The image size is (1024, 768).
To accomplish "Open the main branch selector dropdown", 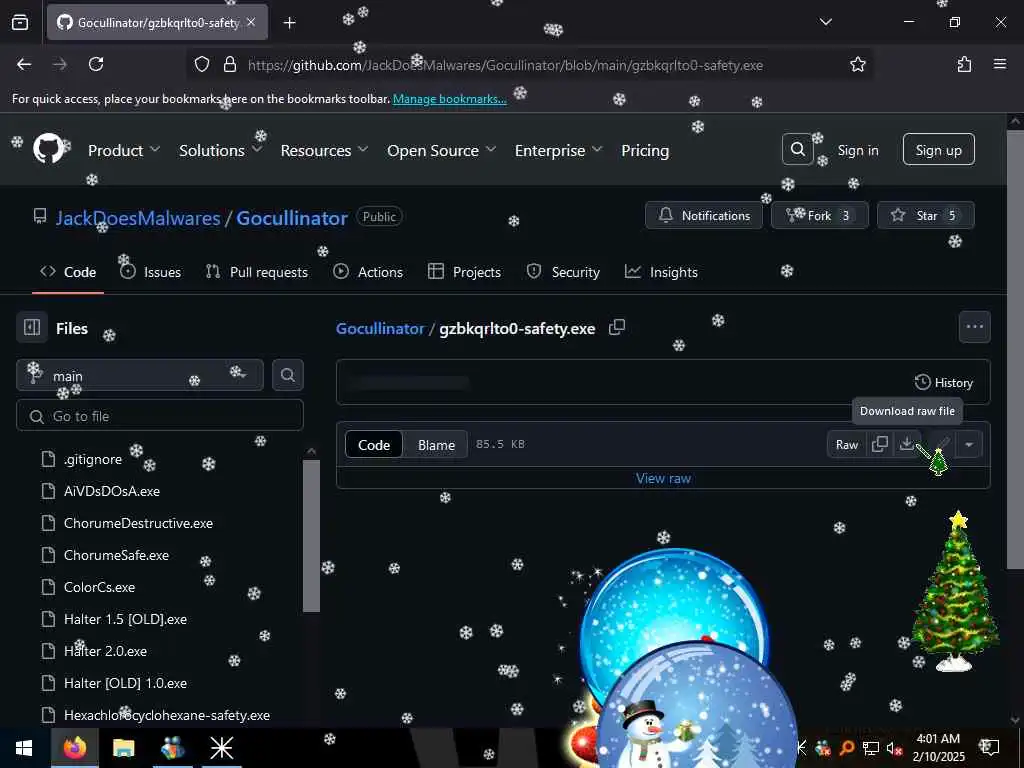I will pyautogui.click(x=140, y=375).
